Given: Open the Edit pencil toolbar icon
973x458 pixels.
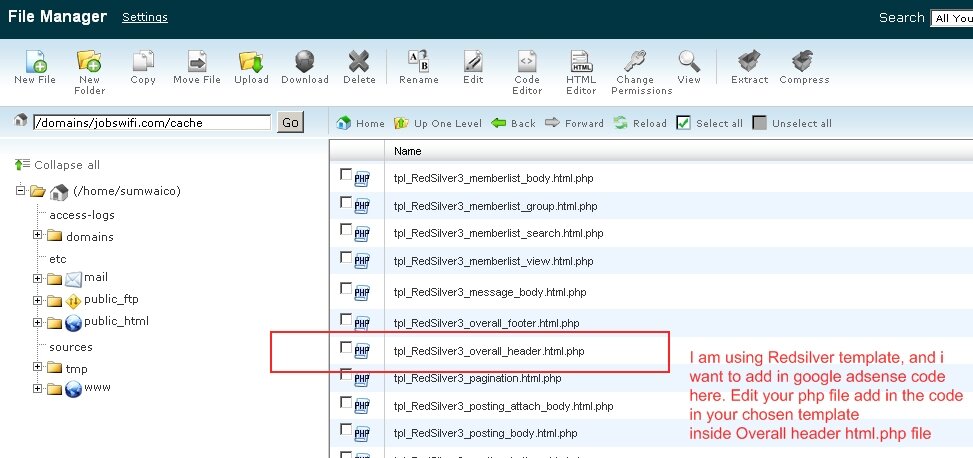Looking at the screenshot, I should pyautogui.click(x=473, y=61).
